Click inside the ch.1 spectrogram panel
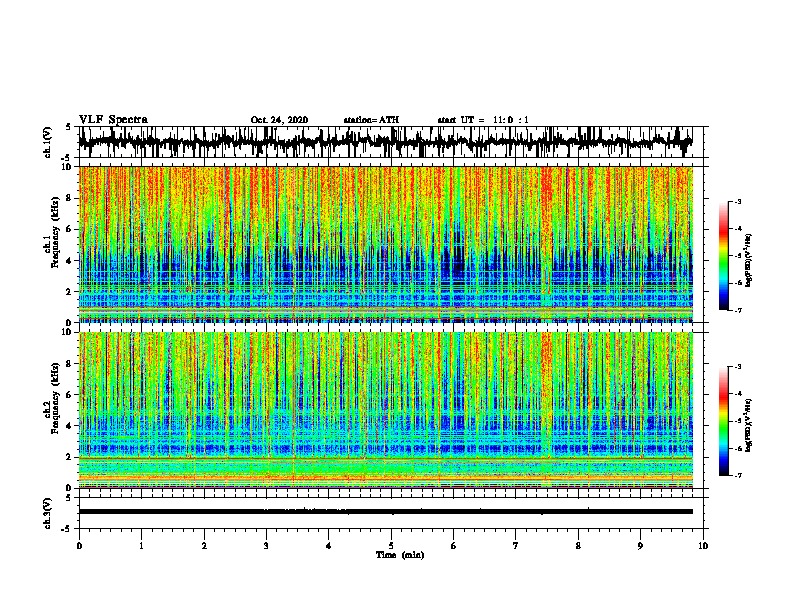Viewport: 792px width, 612px height. [385, 244]
